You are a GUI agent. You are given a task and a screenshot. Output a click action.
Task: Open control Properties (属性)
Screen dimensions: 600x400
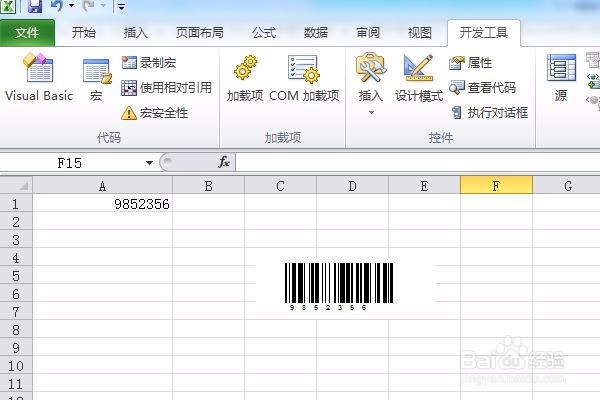(471, 63)
